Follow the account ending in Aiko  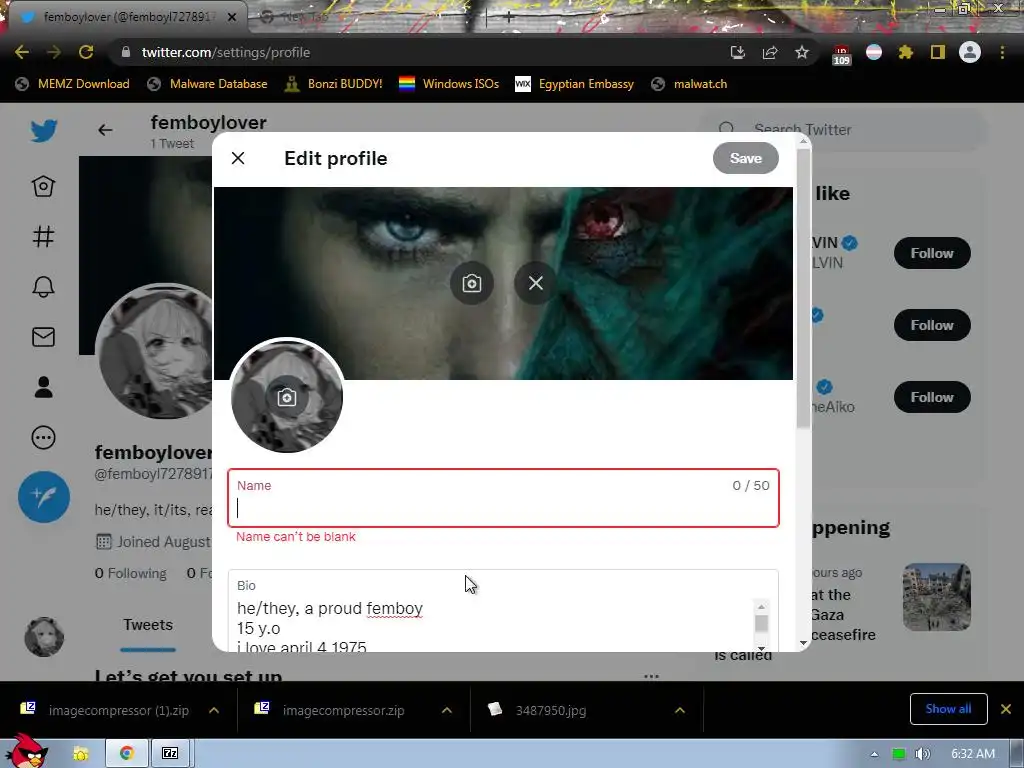[x=932, y=397]
